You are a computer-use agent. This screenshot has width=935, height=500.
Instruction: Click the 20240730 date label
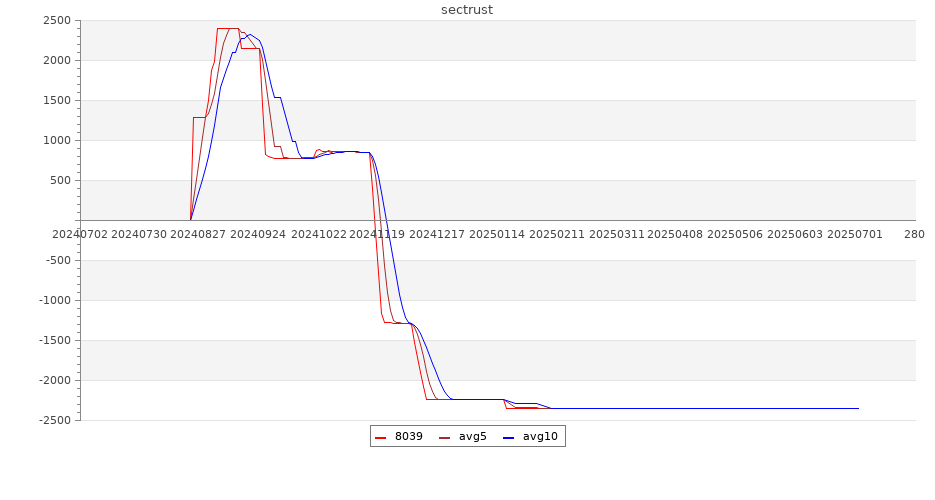click(139, 234)
